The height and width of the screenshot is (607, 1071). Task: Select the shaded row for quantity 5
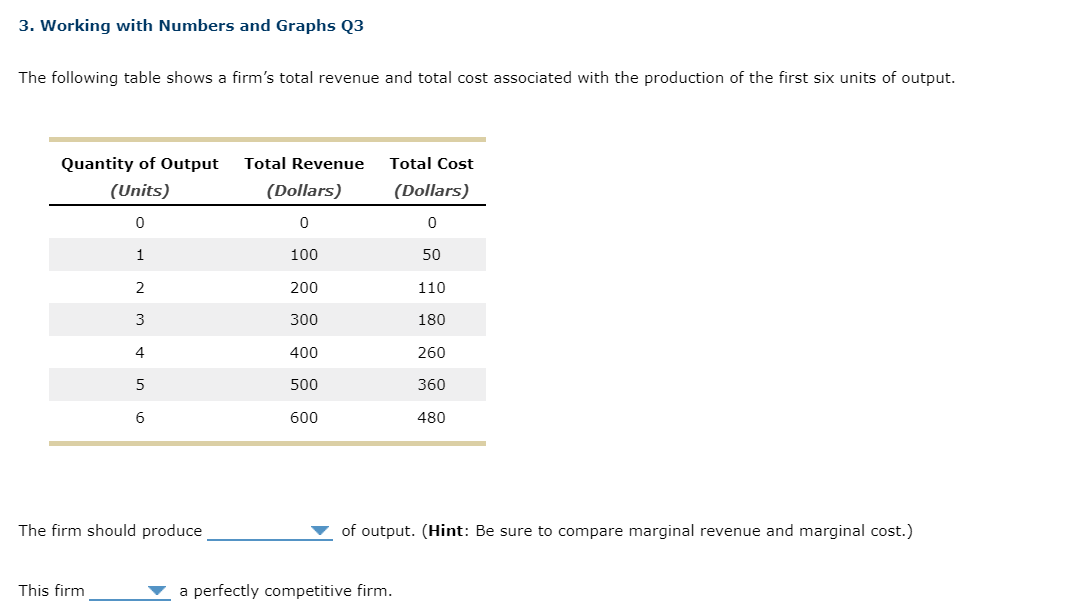[x=267, y=384]
